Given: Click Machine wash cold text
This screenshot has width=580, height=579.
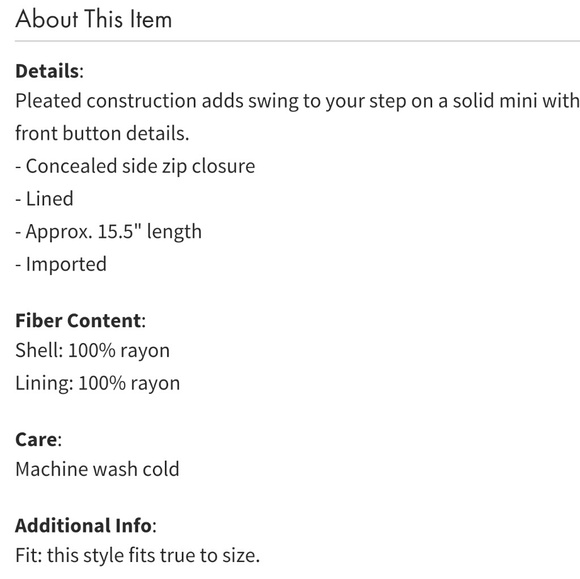Looking at the screenshot, I should click(x=97, y=469).
